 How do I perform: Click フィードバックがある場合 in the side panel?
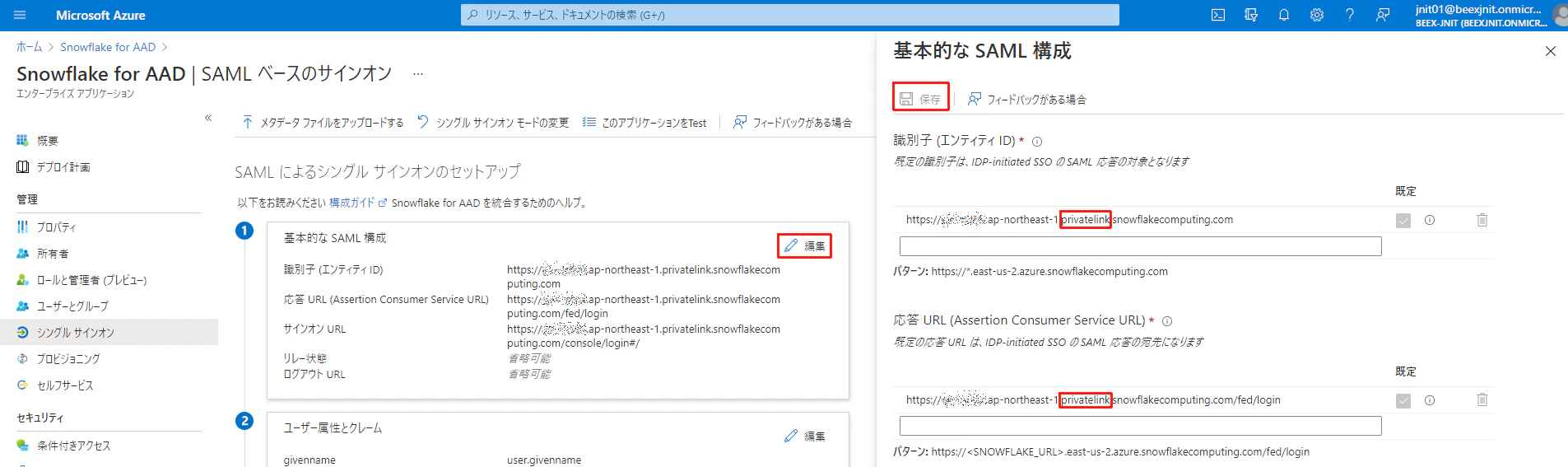click(1026, 100)
